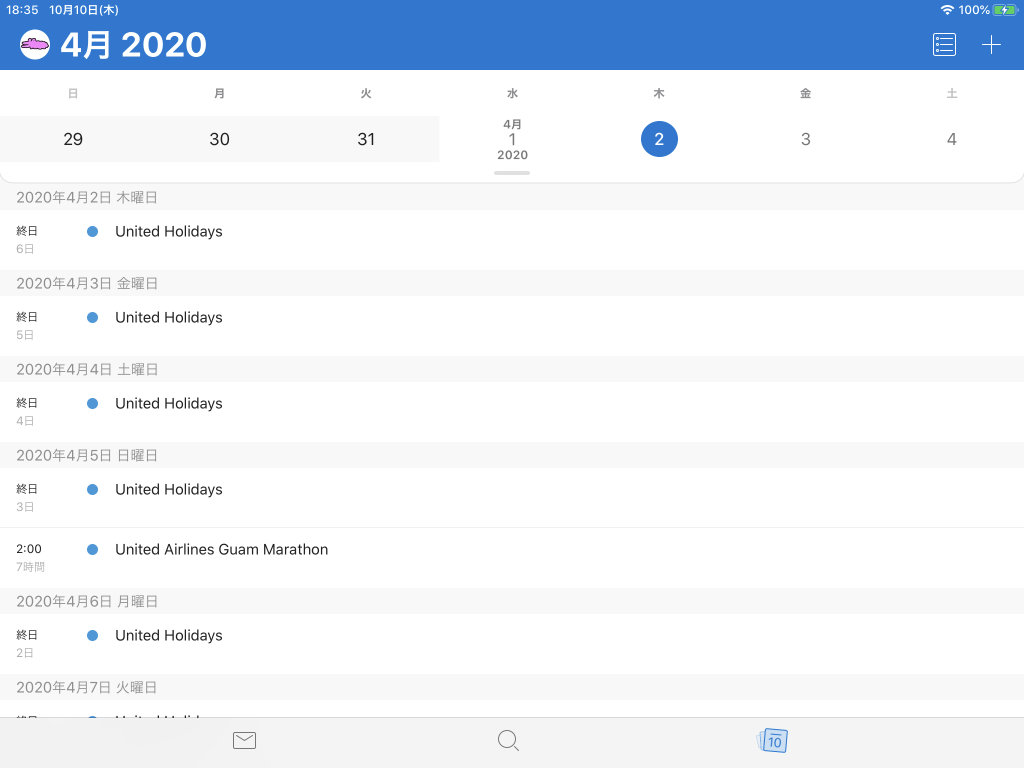Select day 31 in the week strip
1024x768 pixels.
[366, 139]
